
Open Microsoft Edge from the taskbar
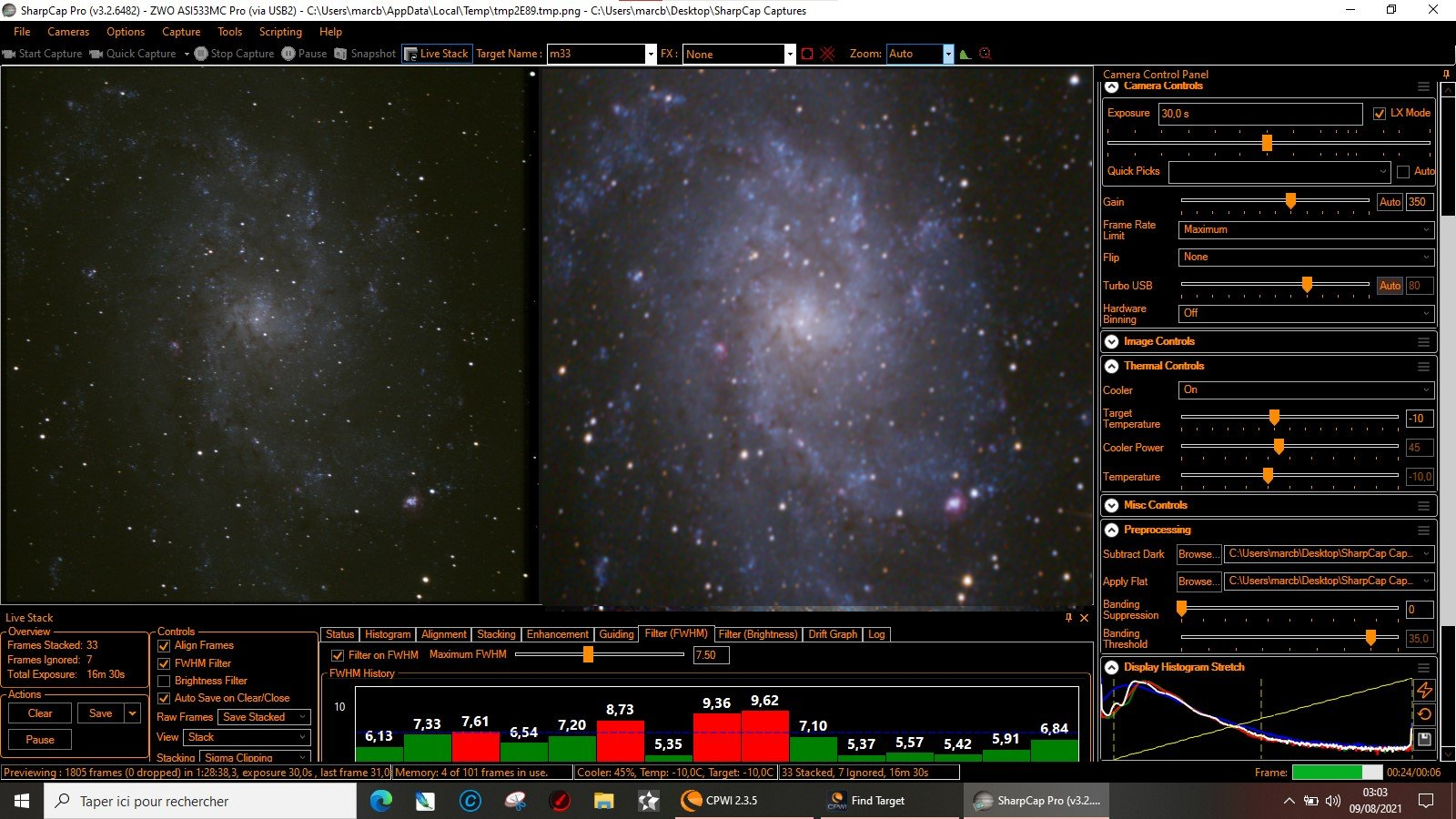pos(380,801)
